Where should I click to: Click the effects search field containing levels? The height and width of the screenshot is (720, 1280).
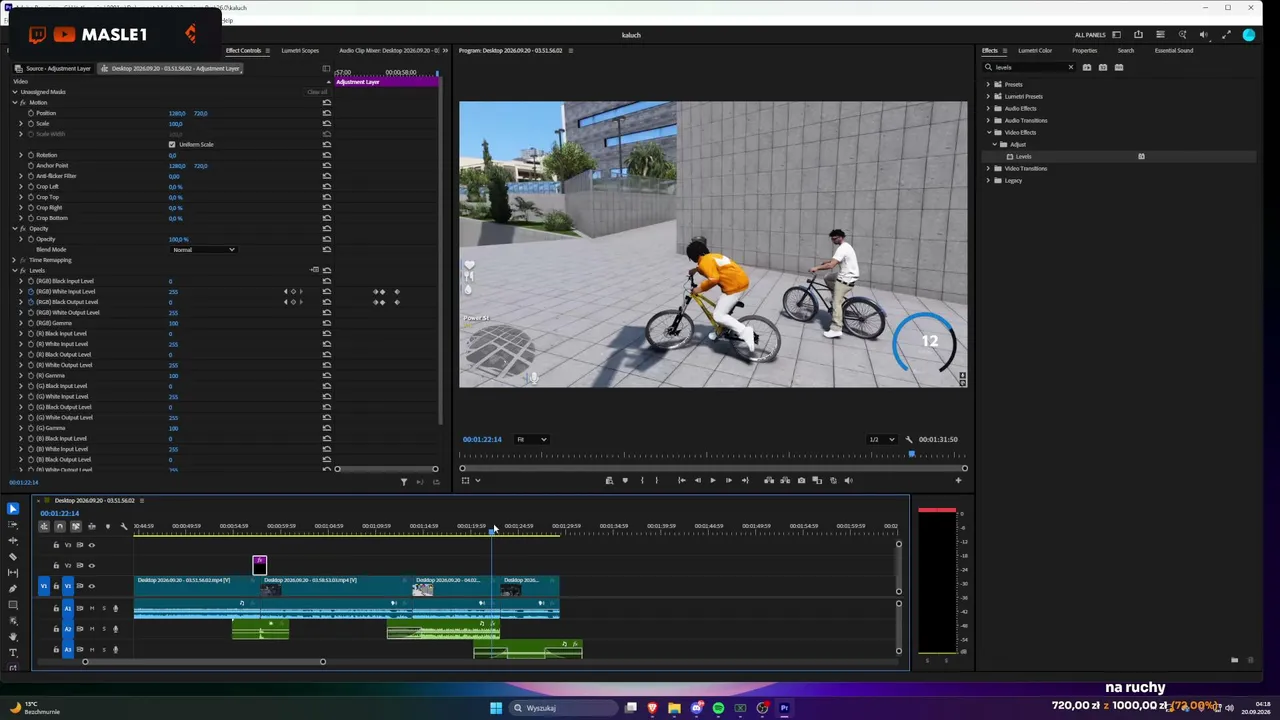[1029, 67]
